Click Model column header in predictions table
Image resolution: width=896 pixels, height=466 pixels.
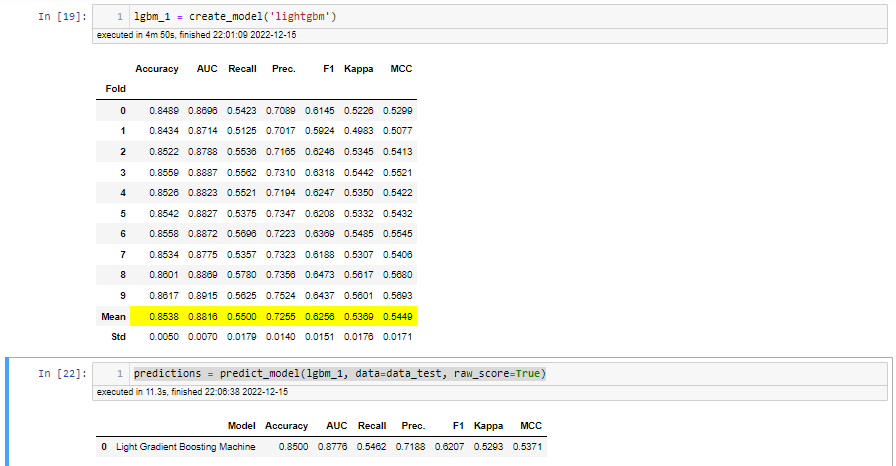(241, 425)
